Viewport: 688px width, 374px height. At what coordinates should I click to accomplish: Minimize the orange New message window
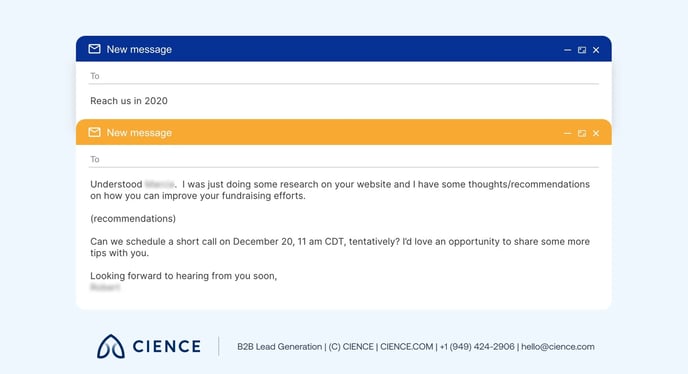click(567, 133)
